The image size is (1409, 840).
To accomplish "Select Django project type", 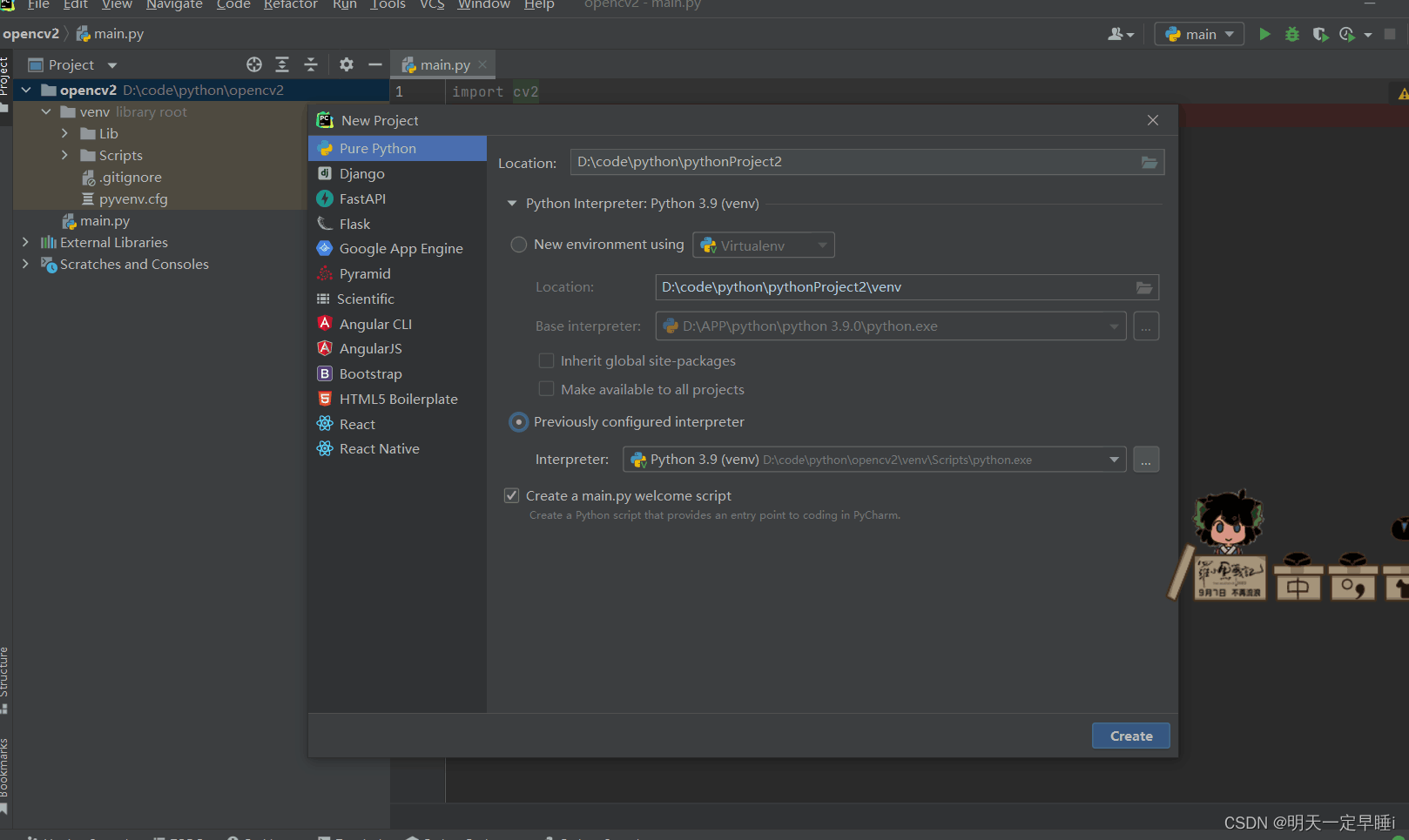I will click(397, 174).
